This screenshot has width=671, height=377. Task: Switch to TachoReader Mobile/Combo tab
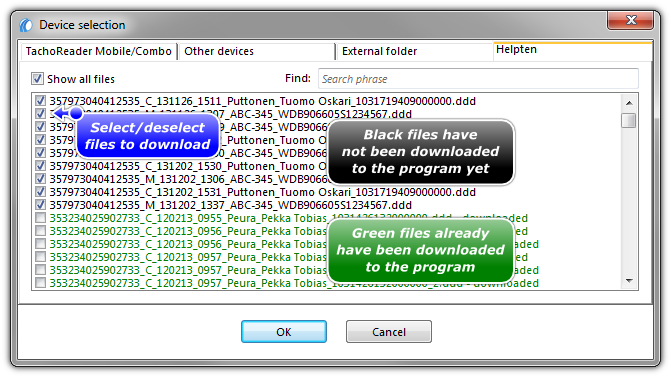tap(99, 51)
